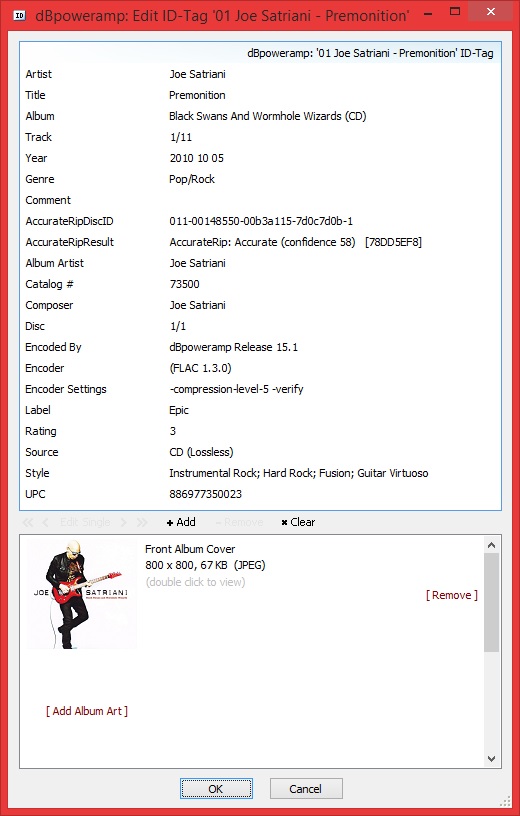520x816 pixels.
Task: Select Encoder value (FLAC 1.3.0)
Action: pyautogui.click(x=200, y=368)
